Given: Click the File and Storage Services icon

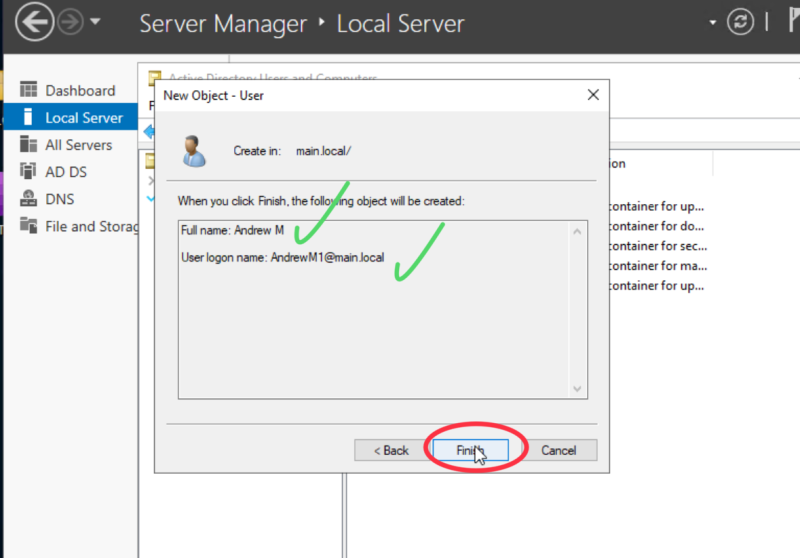Looking at the screenshot, I should tap(28, 226).
